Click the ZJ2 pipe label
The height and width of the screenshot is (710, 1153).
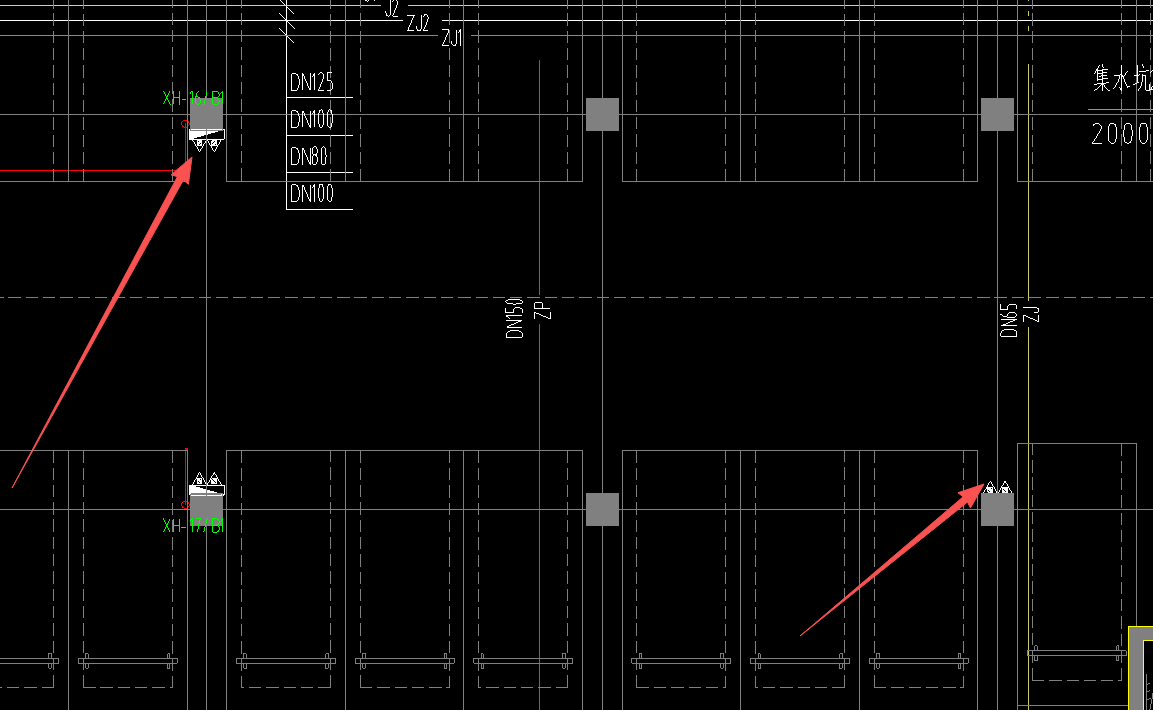coord(418,23)
